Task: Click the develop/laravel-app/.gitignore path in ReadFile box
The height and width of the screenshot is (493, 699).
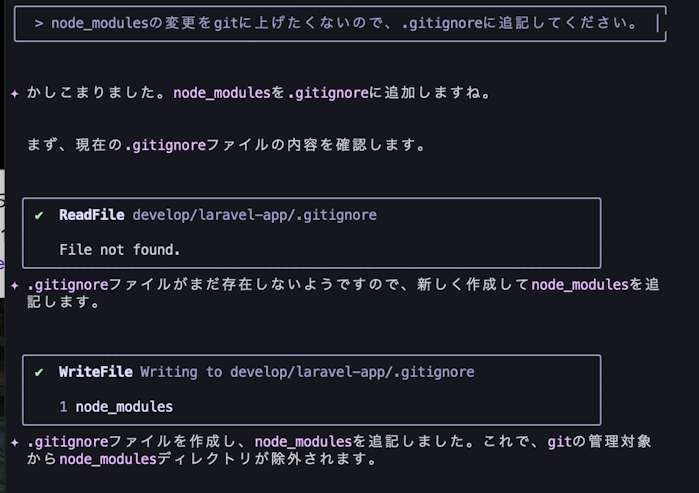Action: [255, 215]
